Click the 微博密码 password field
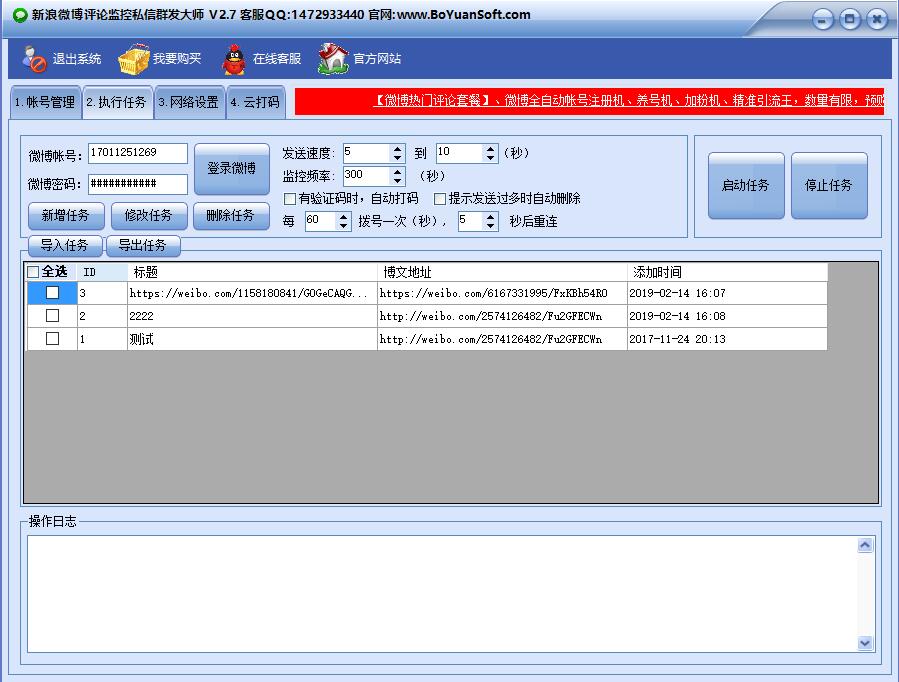899x682 pixels. click(138, 184)
